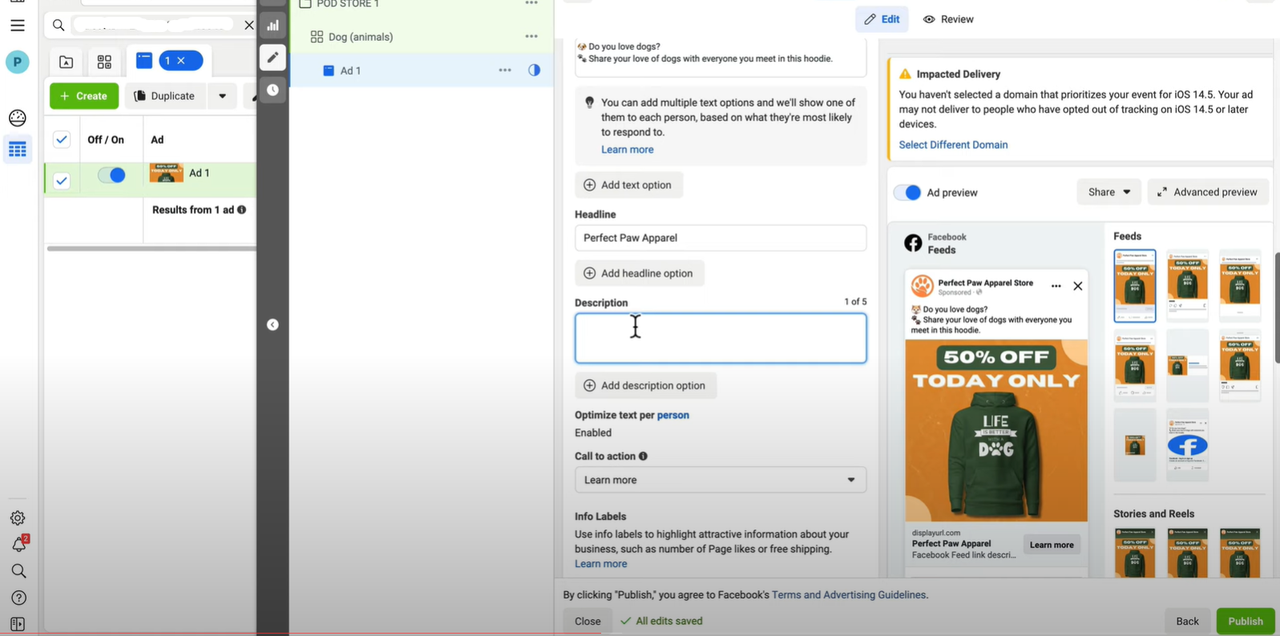Open the account avatar labeled P

[17, 62]
